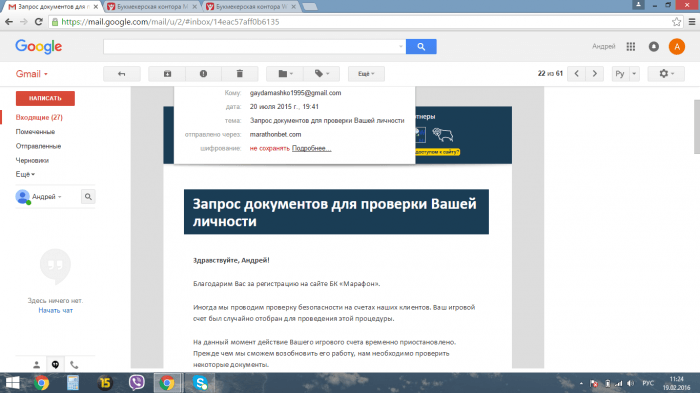This screenshot has width=700, height=393.
Task: Click the reply back arrow button
Action: pyautogui.click(x=122, y=74)
